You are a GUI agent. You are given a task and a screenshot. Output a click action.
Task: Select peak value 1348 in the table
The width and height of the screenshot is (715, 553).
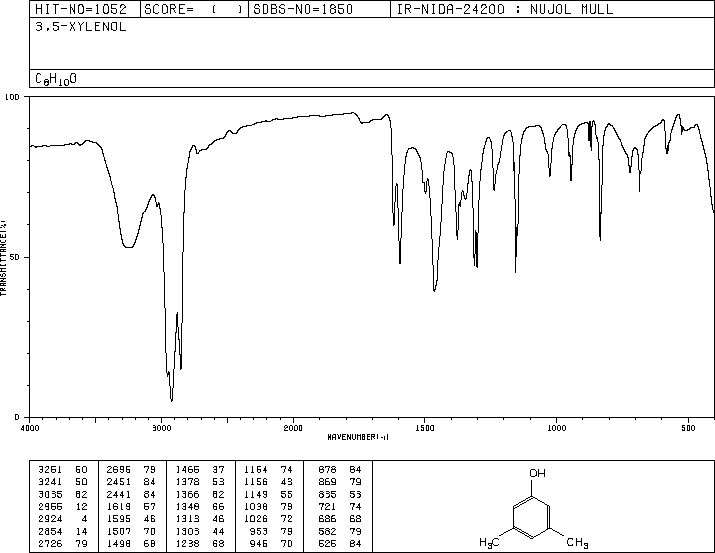tap(187, 506)
